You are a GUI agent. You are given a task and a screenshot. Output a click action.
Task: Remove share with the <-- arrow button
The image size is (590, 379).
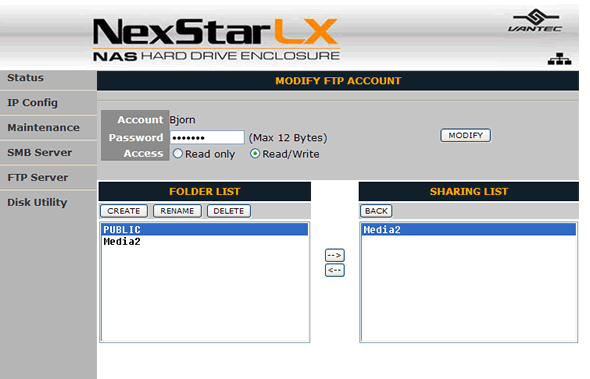(x=335, y=270)
